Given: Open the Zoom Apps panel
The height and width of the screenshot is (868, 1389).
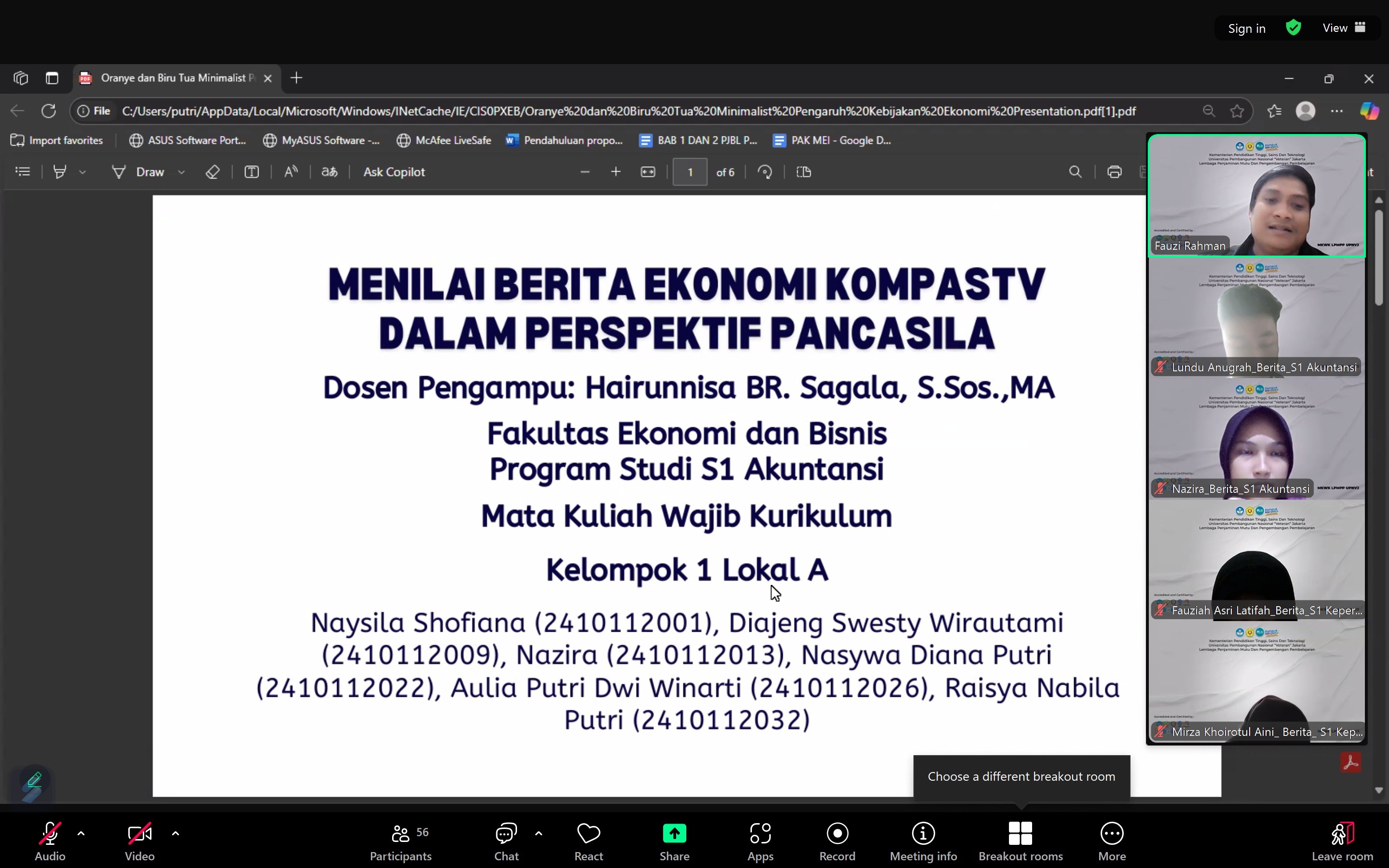Looking at the screenshot, I should pos(761,841).
